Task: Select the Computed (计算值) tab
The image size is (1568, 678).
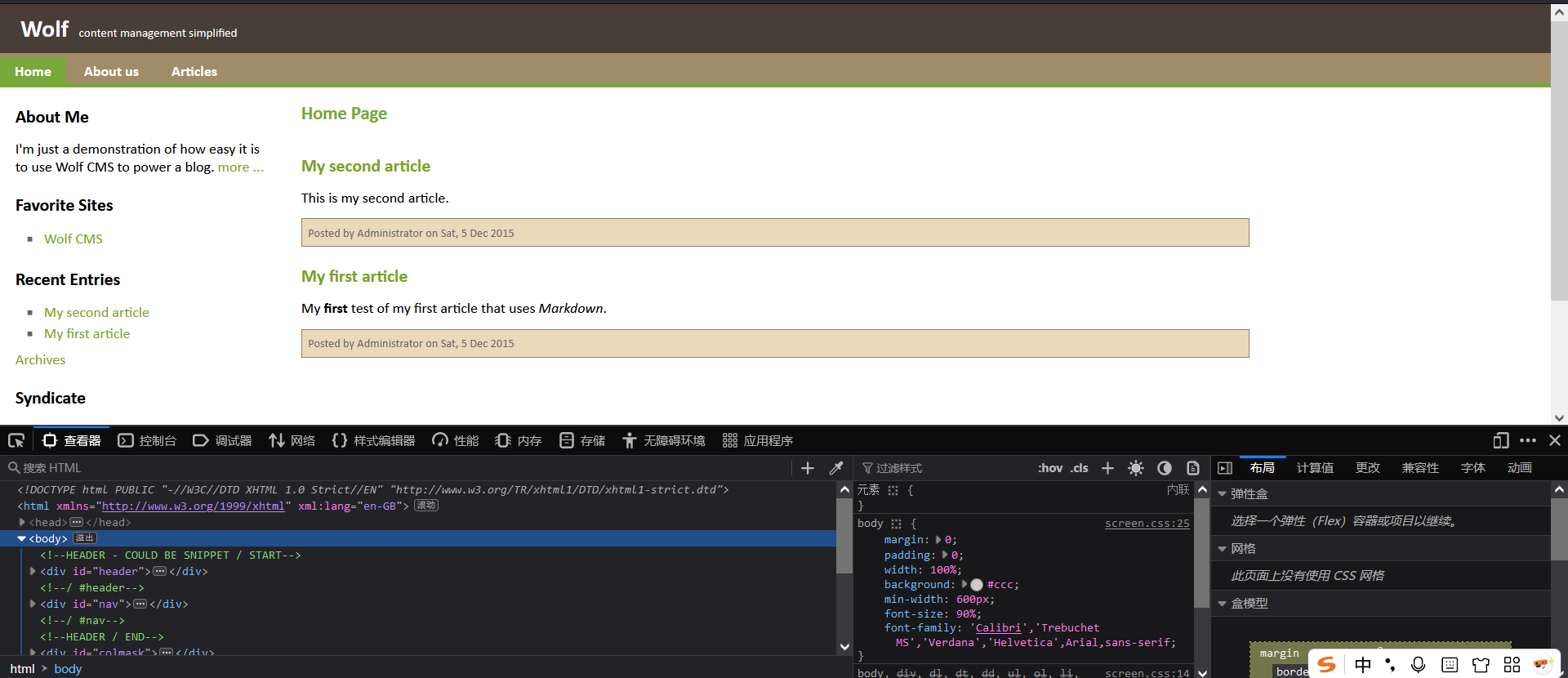Action: (1315, 468)
